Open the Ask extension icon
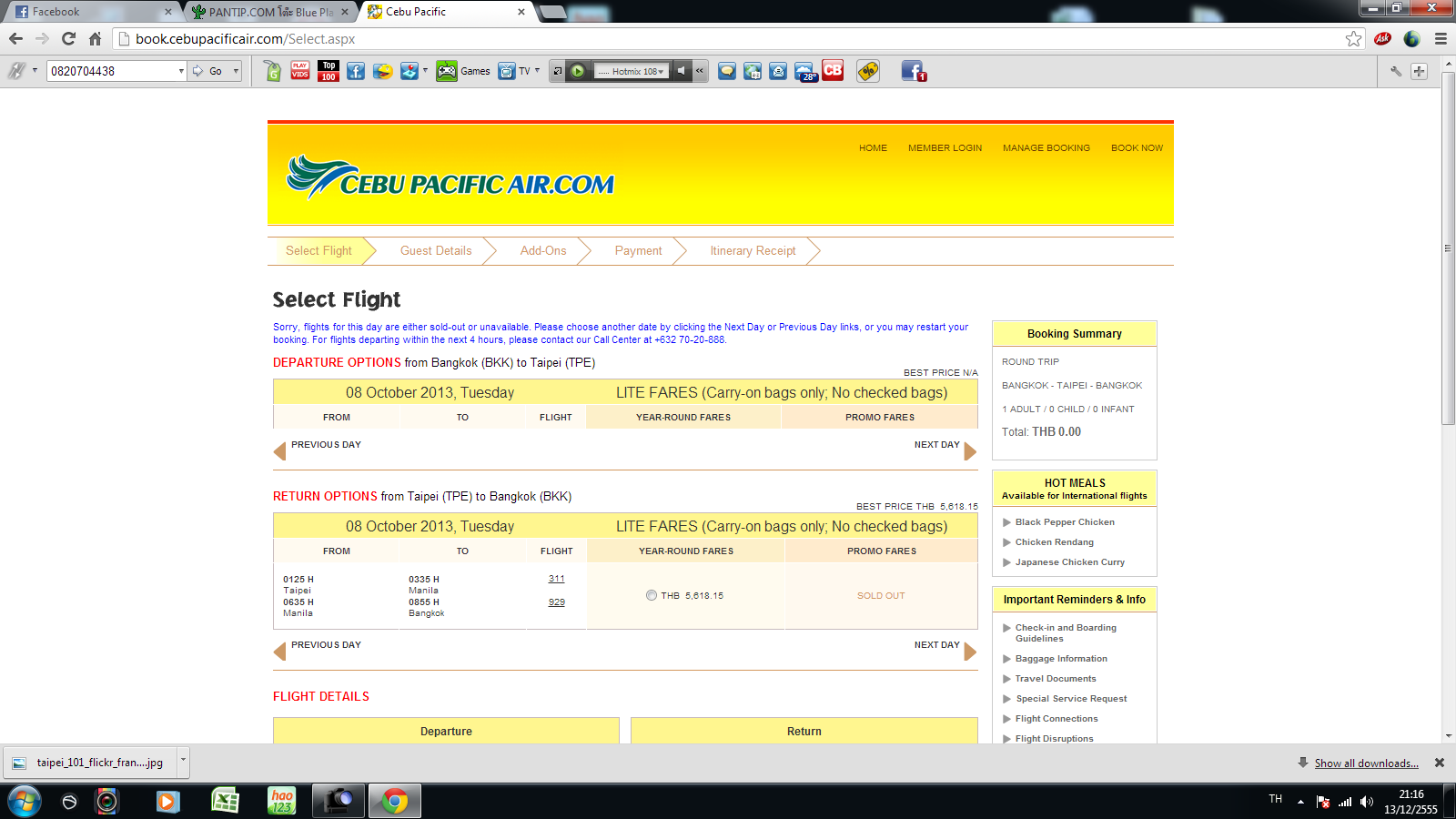1456x819 pixels. click(1382, 38)
